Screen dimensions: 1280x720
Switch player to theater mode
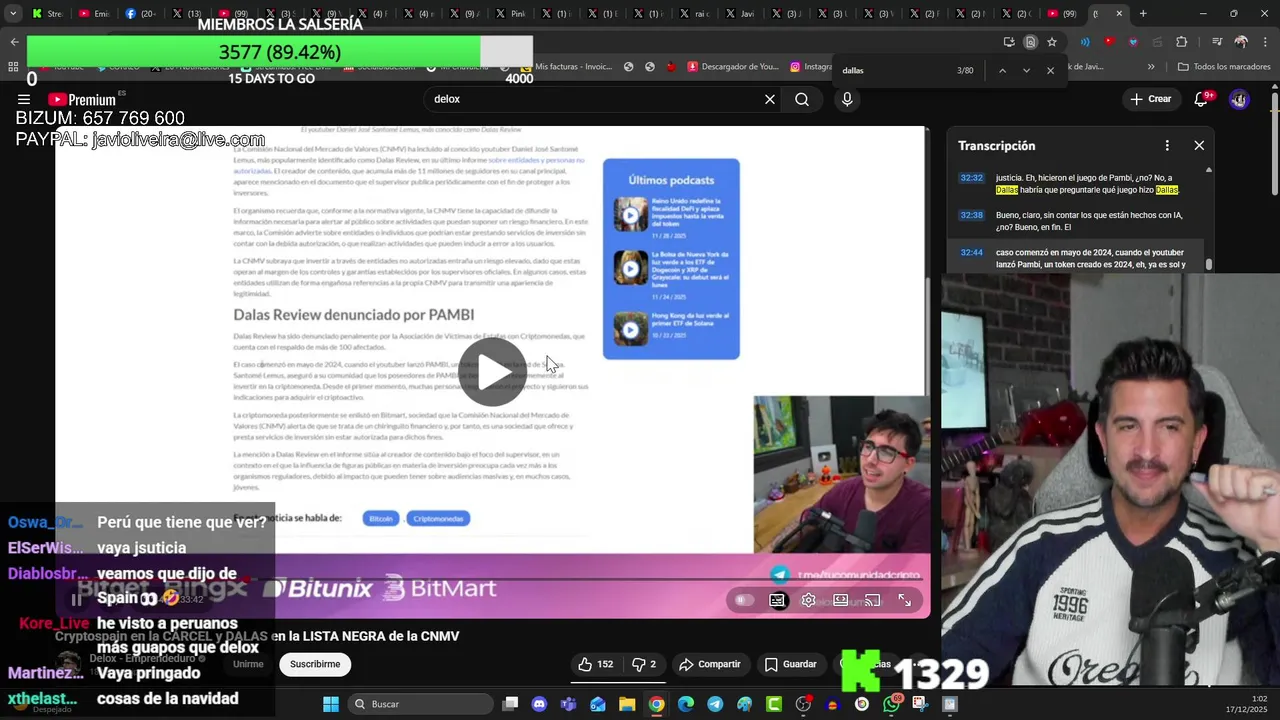(x=841, y=600)
